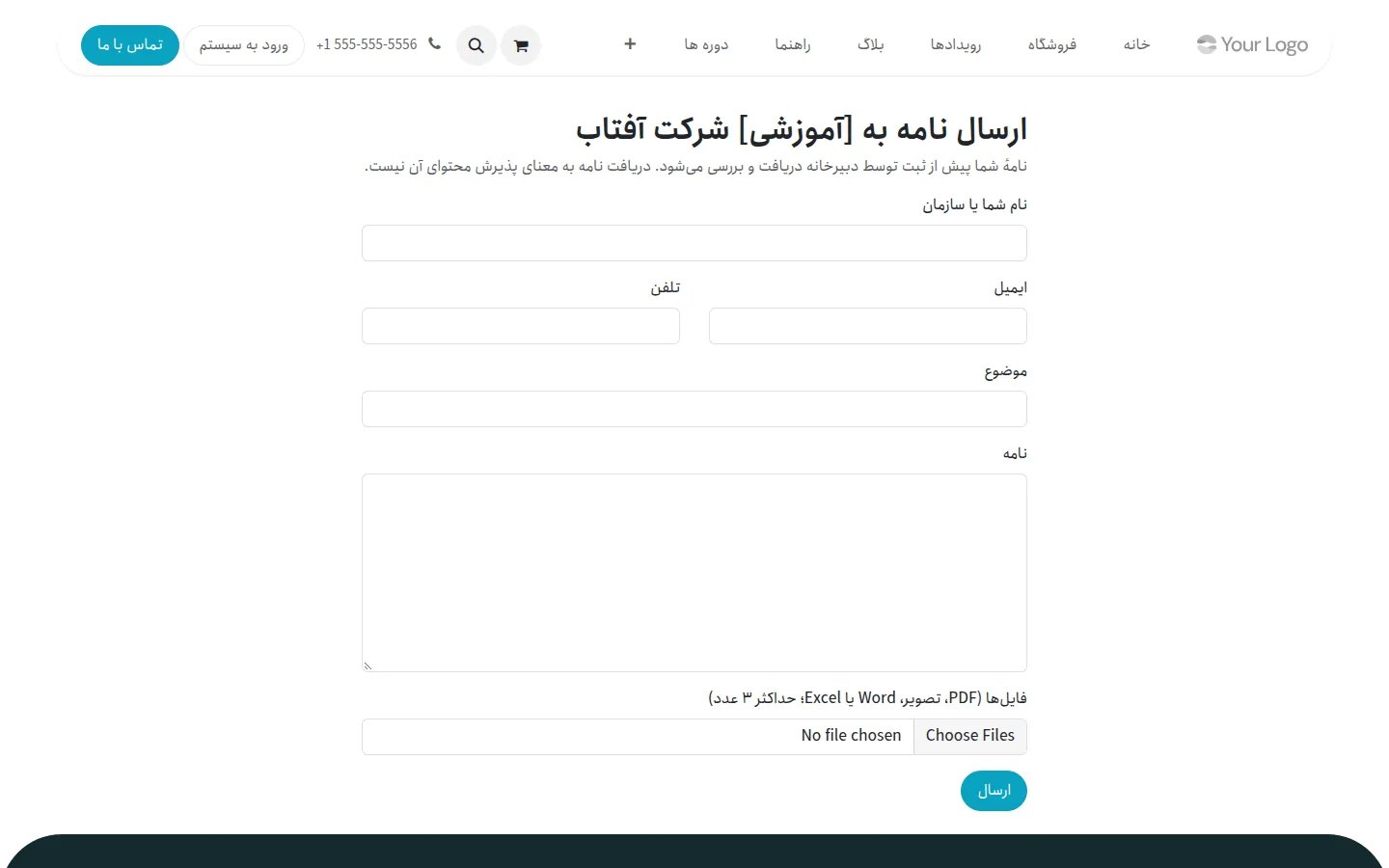Open the بلاگ menu item
This screenshot has width=1389, height=868.
(x=871, y=44)
